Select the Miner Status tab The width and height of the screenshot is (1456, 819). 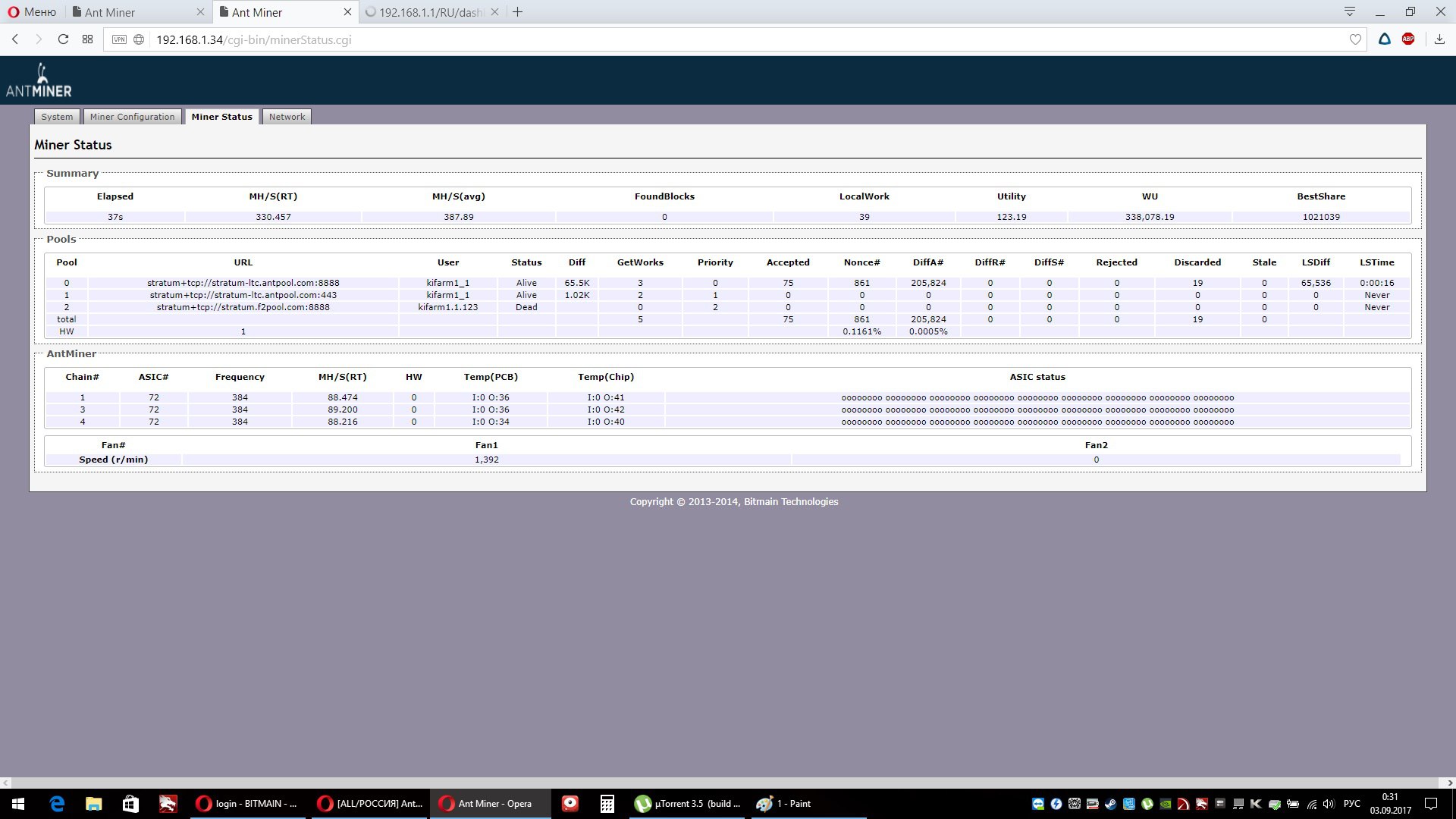tap(221, 117)
